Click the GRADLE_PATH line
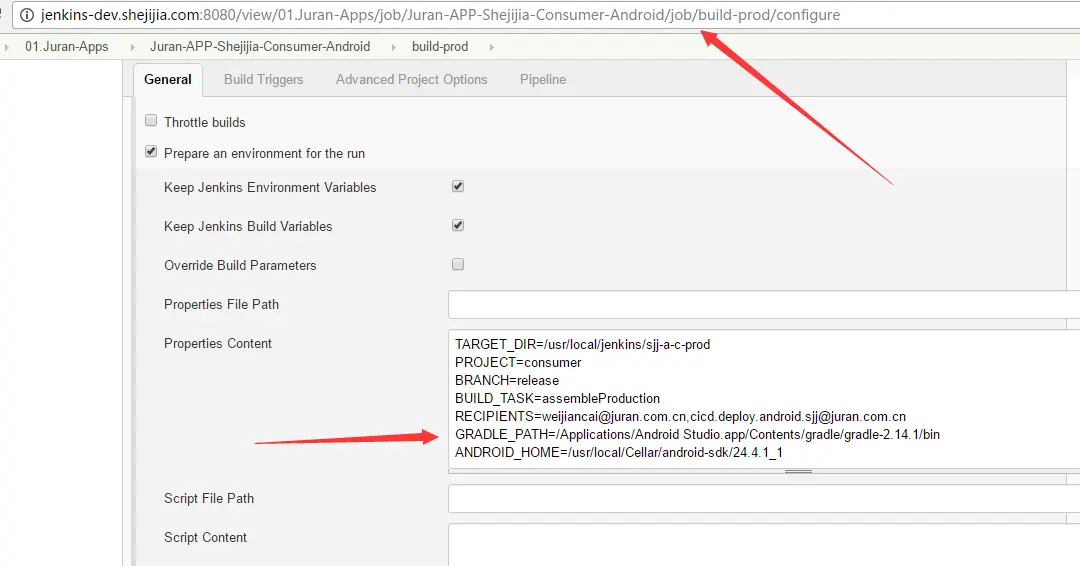This screenshot has height=566, width=1080. (x=697, y=434)
